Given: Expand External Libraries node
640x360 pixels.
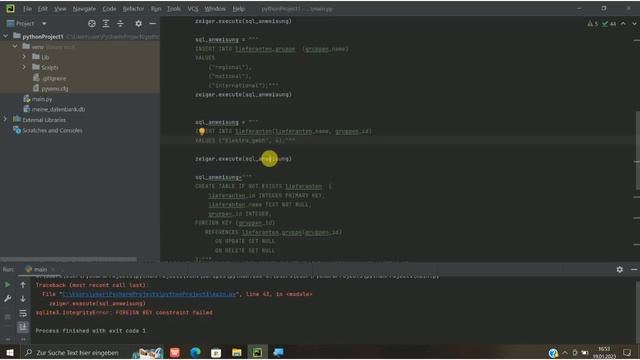Looking at the screenshot, I should point(5,120).
